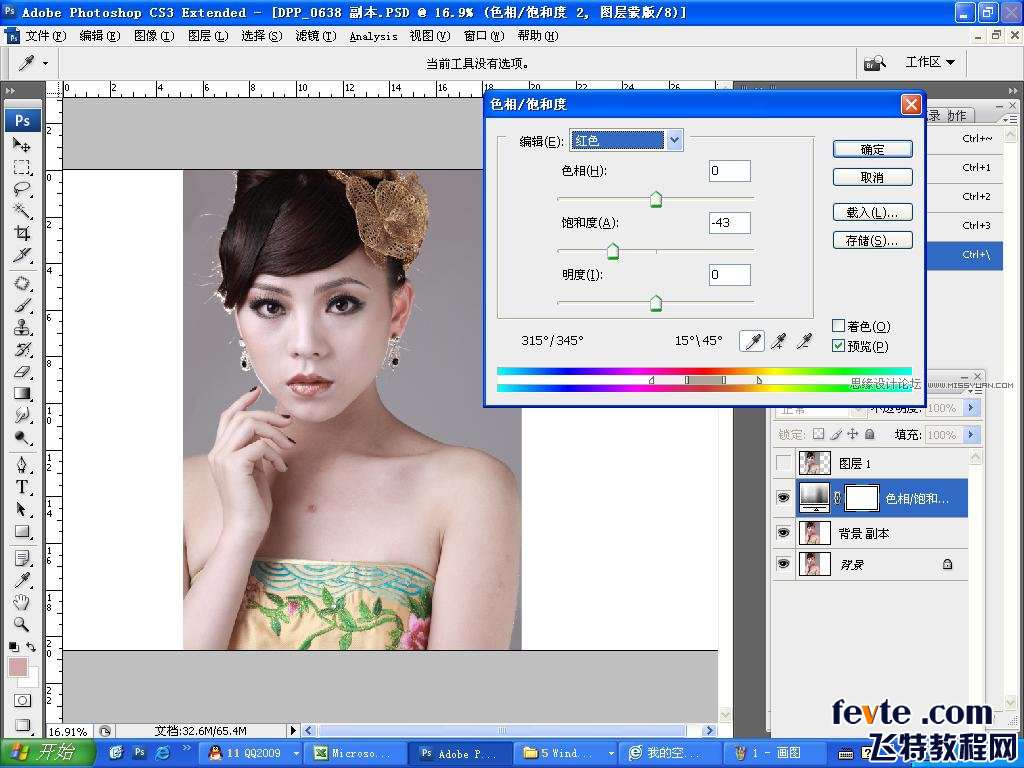Click the plain eyedropper in Hue/Saturation dialog
Screen dimensions: 1024x768
(752, 341)
